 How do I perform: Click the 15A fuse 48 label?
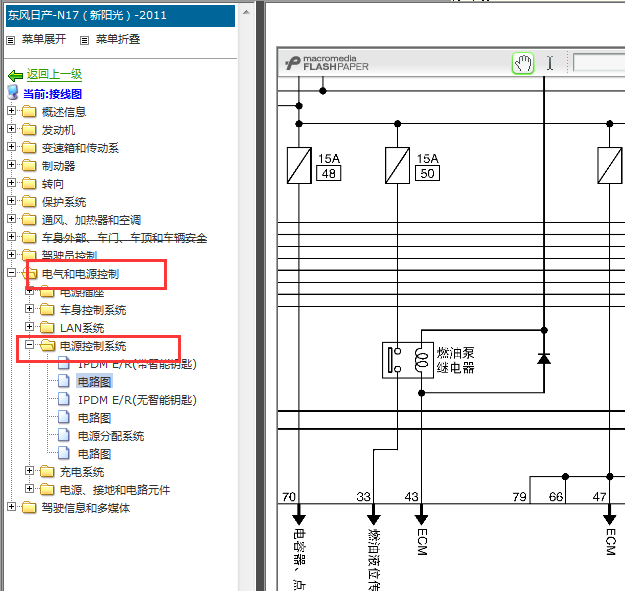329,166
